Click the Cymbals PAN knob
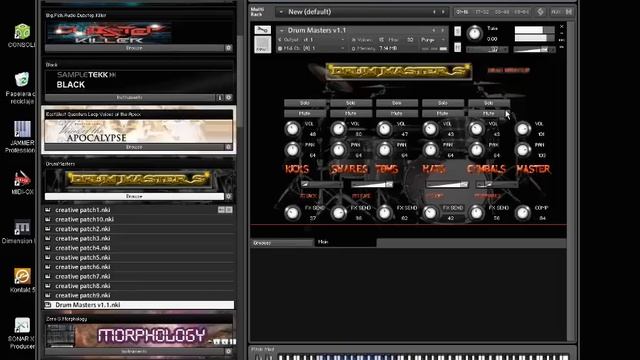The width and height of the screenshot is (640, 360). 476,150
